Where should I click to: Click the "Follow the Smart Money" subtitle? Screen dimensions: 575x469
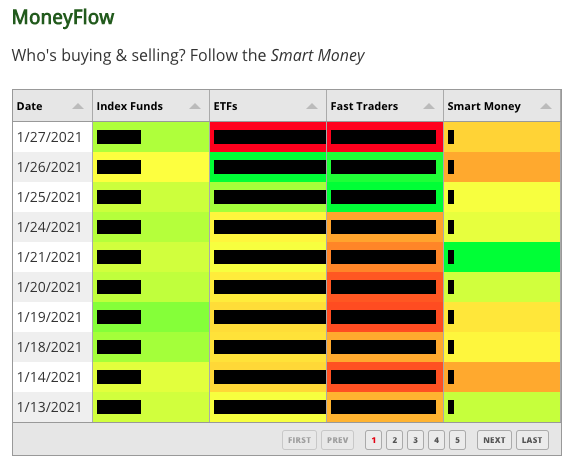277,56
